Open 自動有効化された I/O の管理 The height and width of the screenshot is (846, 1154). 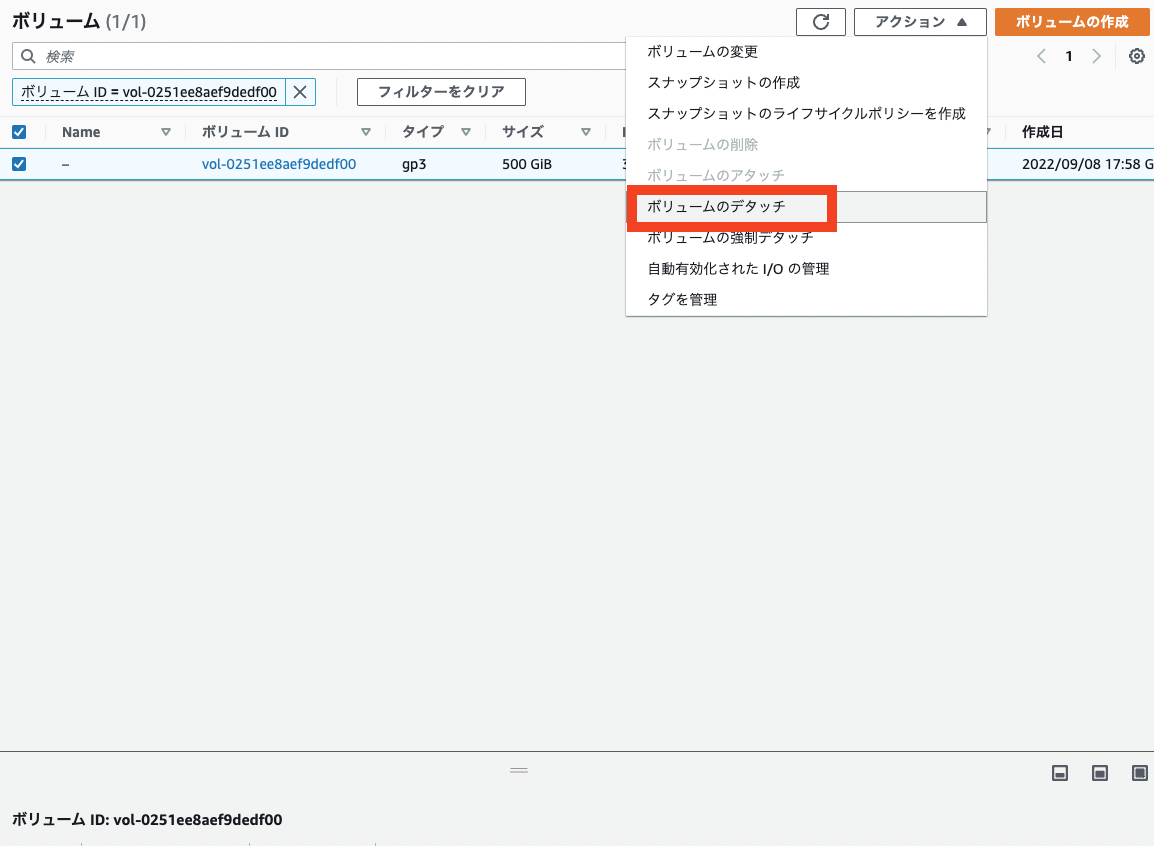coord(806,269)
